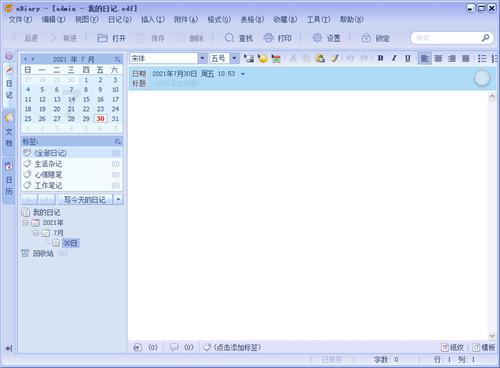Select the 工作笔记 tag

72,185
